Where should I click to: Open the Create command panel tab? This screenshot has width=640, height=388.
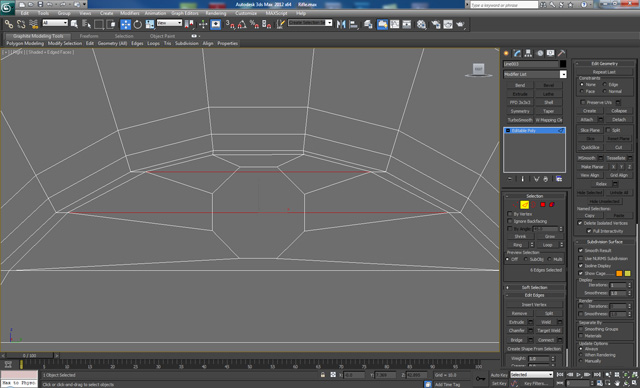pos(507,53)
